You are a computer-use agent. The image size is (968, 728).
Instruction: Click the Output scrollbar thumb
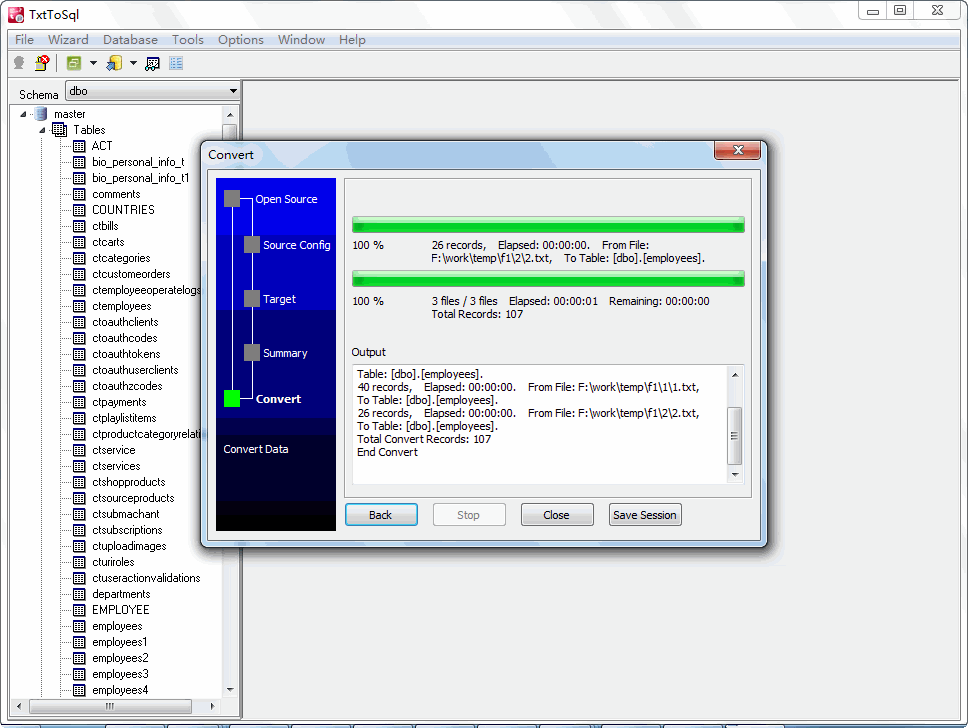point(735,435)
